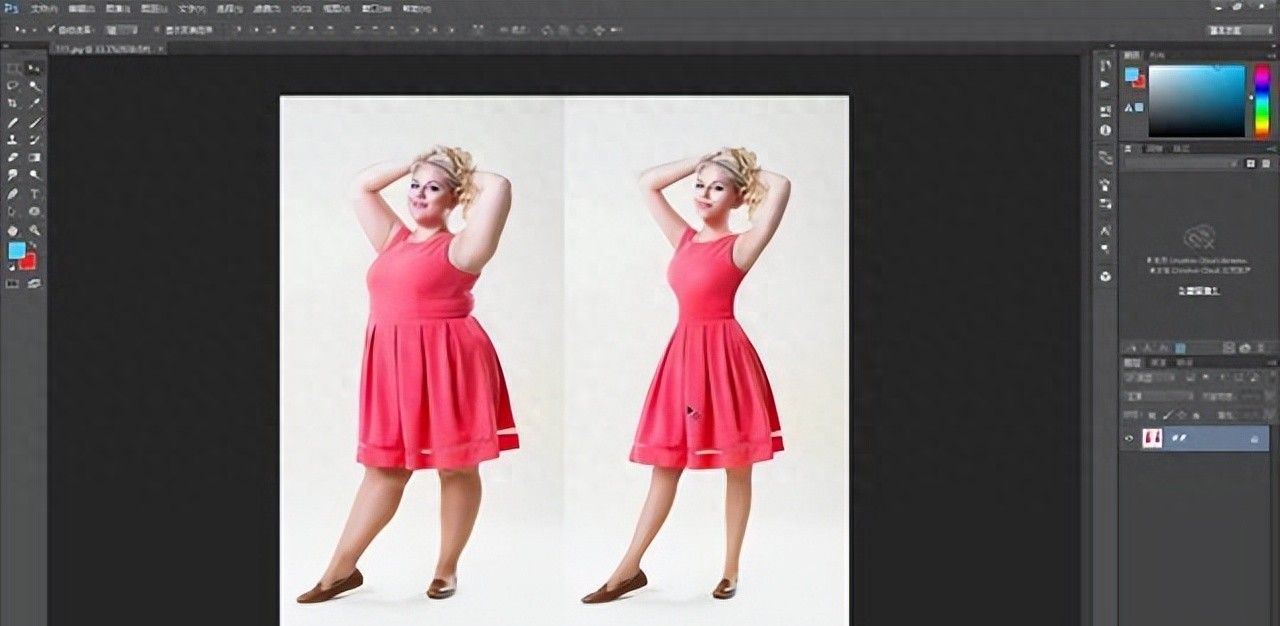Select the History Brush tool

pos(35,139)
